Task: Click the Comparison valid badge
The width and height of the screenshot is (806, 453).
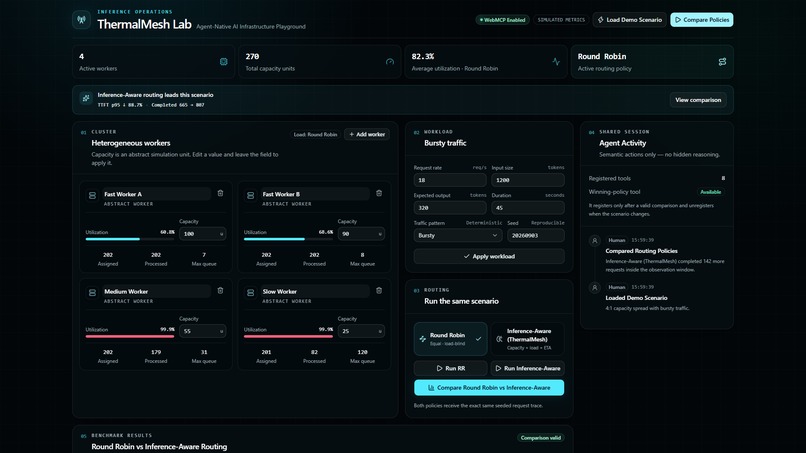Action: coord(540,438)
